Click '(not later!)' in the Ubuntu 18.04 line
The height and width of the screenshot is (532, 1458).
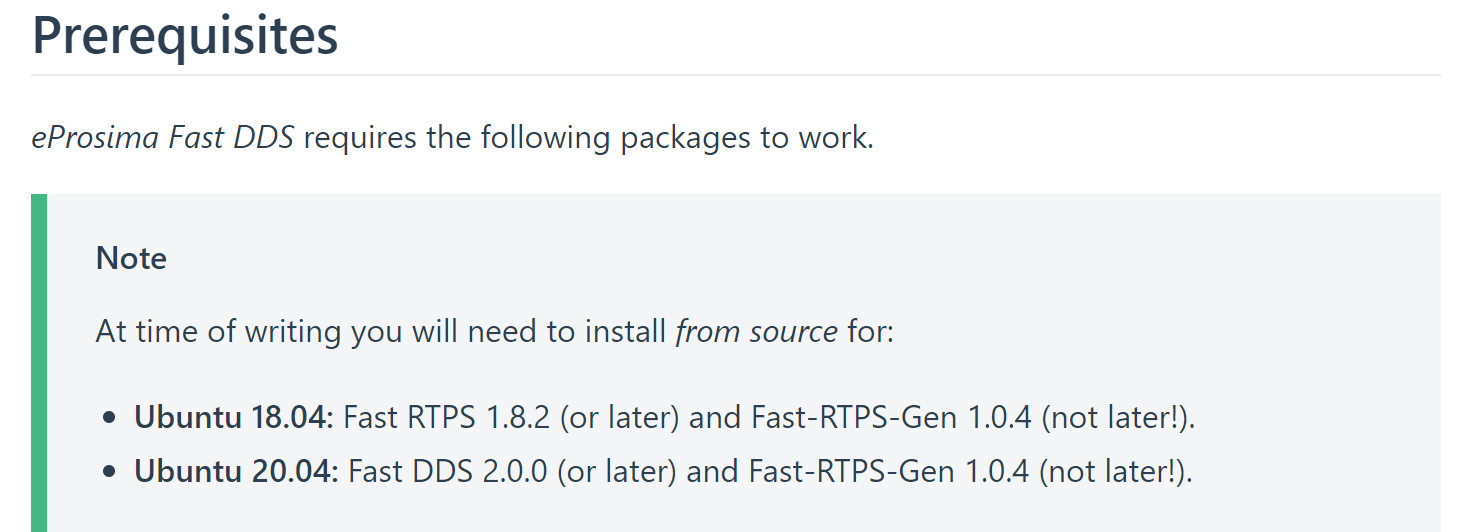1118,417
